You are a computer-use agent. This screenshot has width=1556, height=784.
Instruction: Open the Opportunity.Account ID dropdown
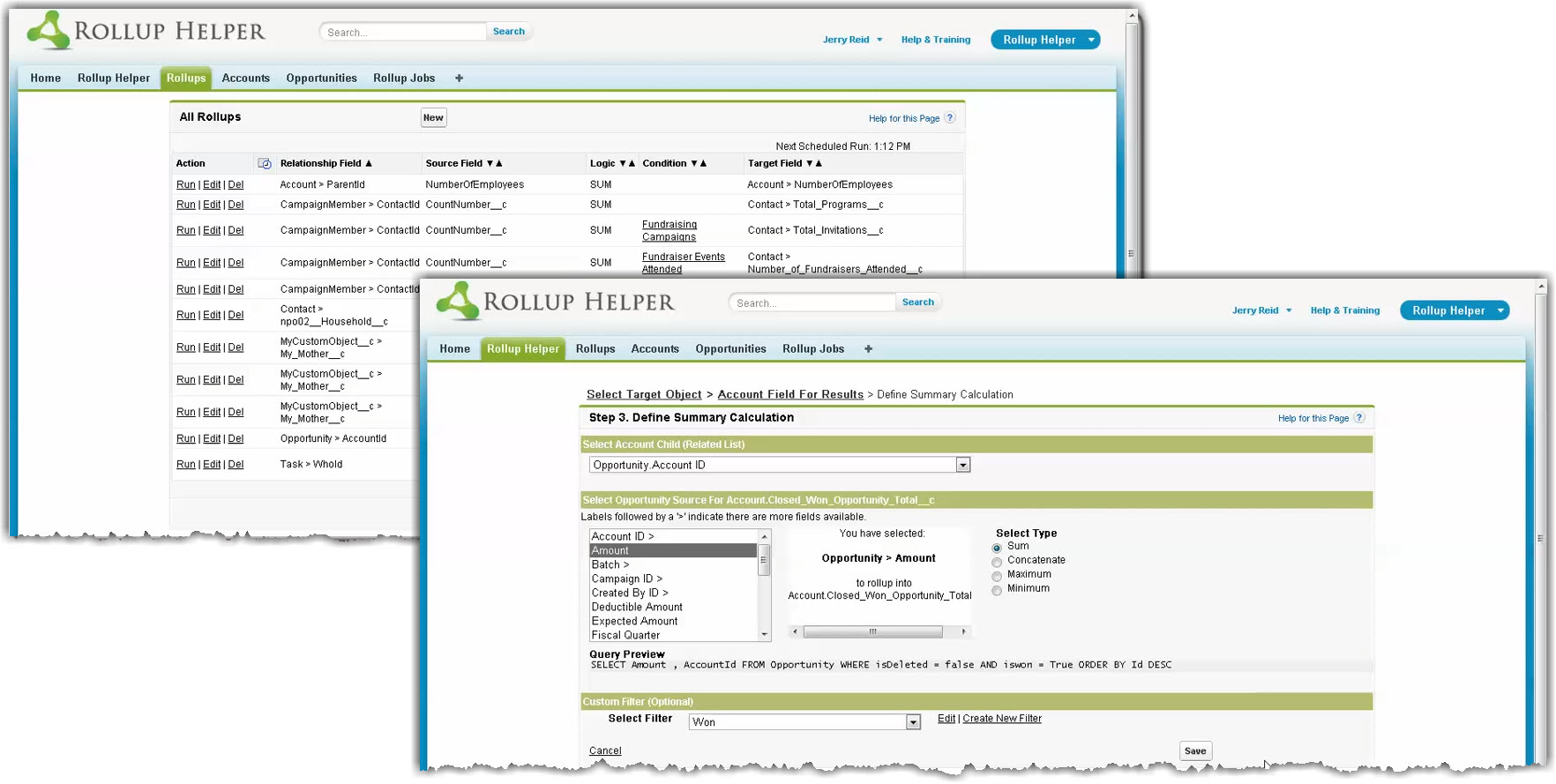click(963, 466)
